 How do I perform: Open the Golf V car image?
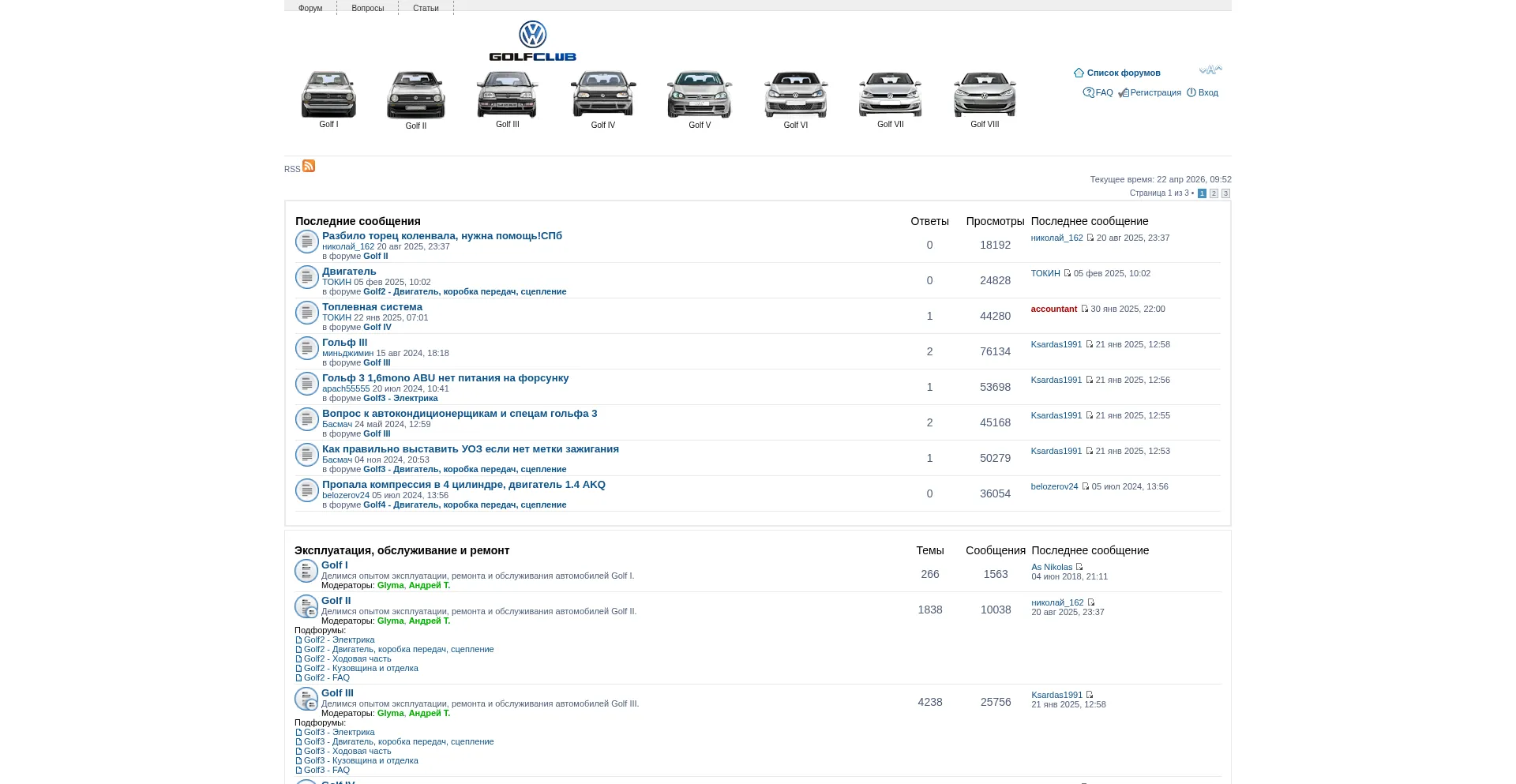click(x=700, y=95)
